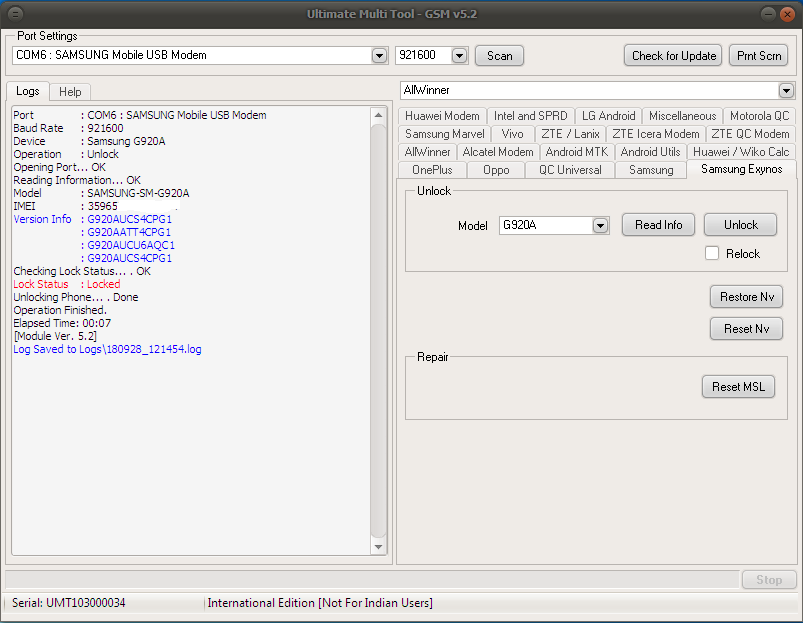803x623 pixels.
Task: Click the International Edition status bar text
Action: (x=320, y=603)
